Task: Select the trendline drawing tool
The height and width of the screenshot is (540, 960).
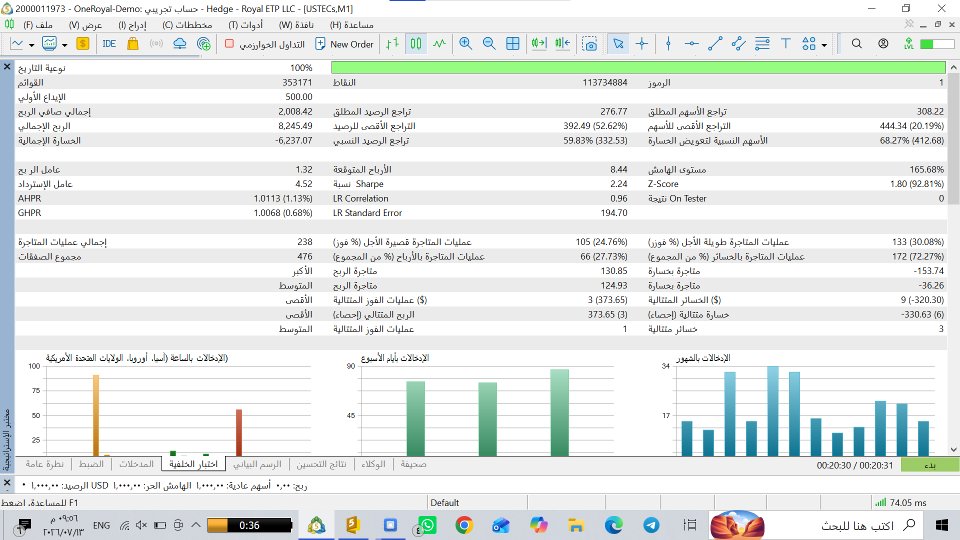Action: [x=714, y=43]
